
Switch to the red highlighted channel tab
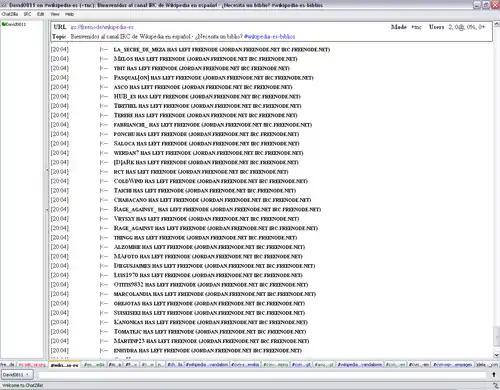coord(32,365)
